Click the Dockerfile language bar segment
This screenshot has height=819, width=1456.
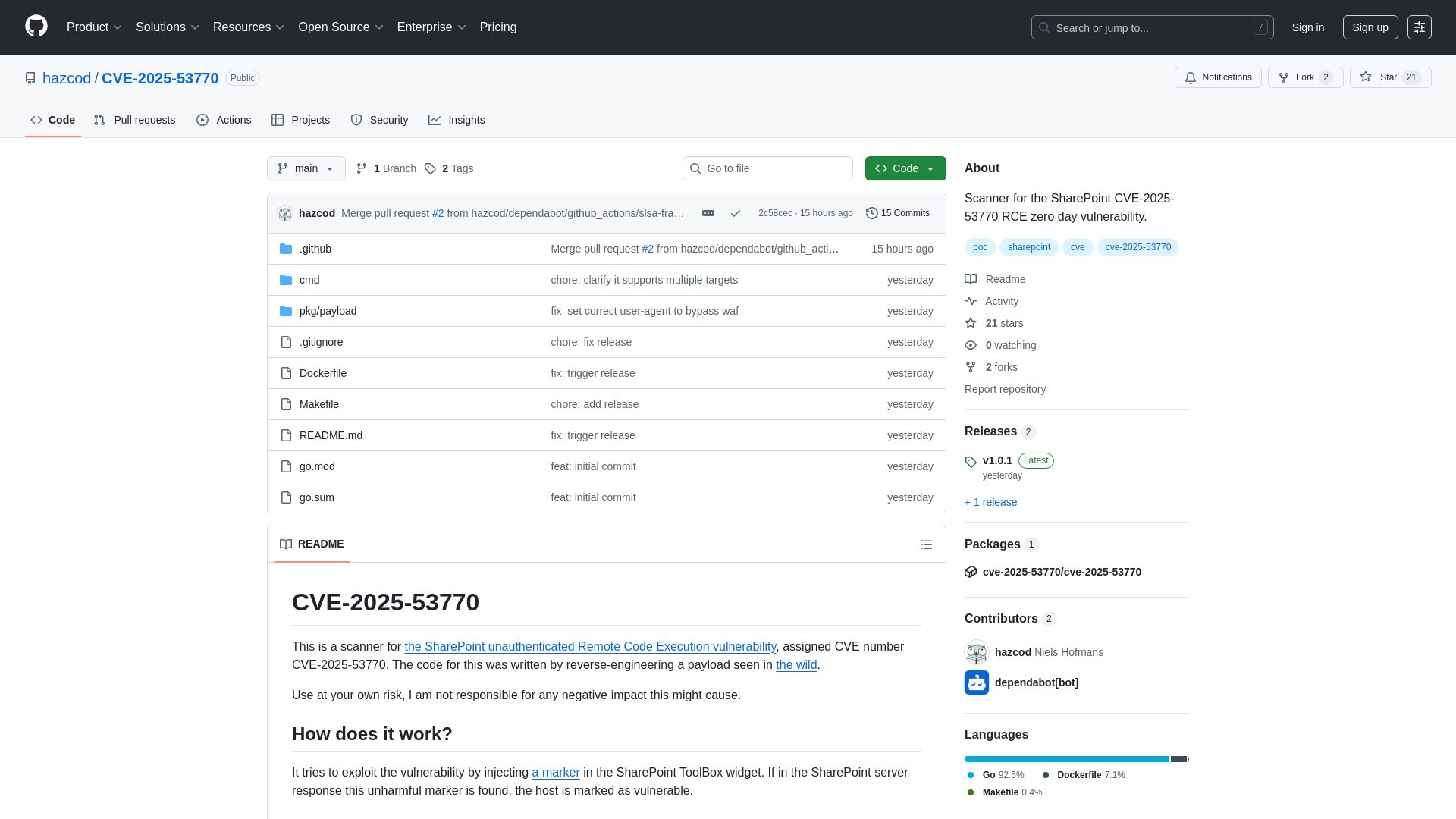[x=1178, y=759]
